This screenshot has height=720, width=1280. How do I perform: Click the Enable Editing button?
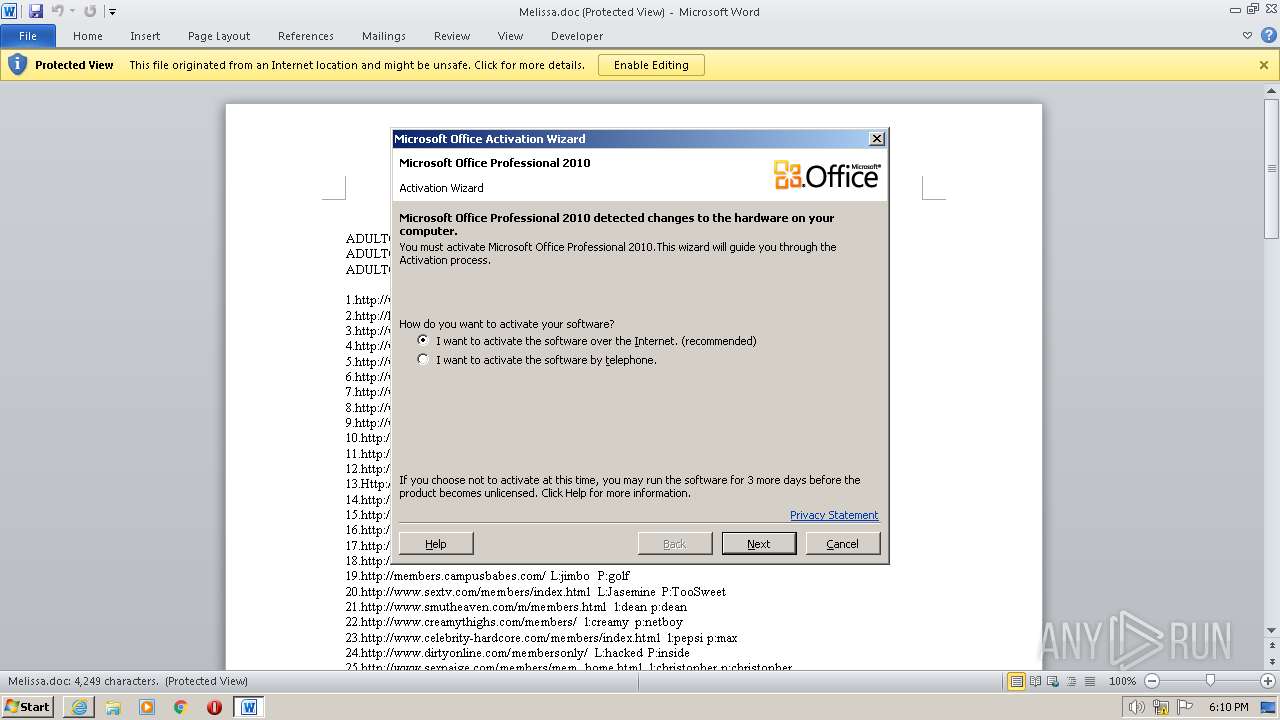pos(651,65)
